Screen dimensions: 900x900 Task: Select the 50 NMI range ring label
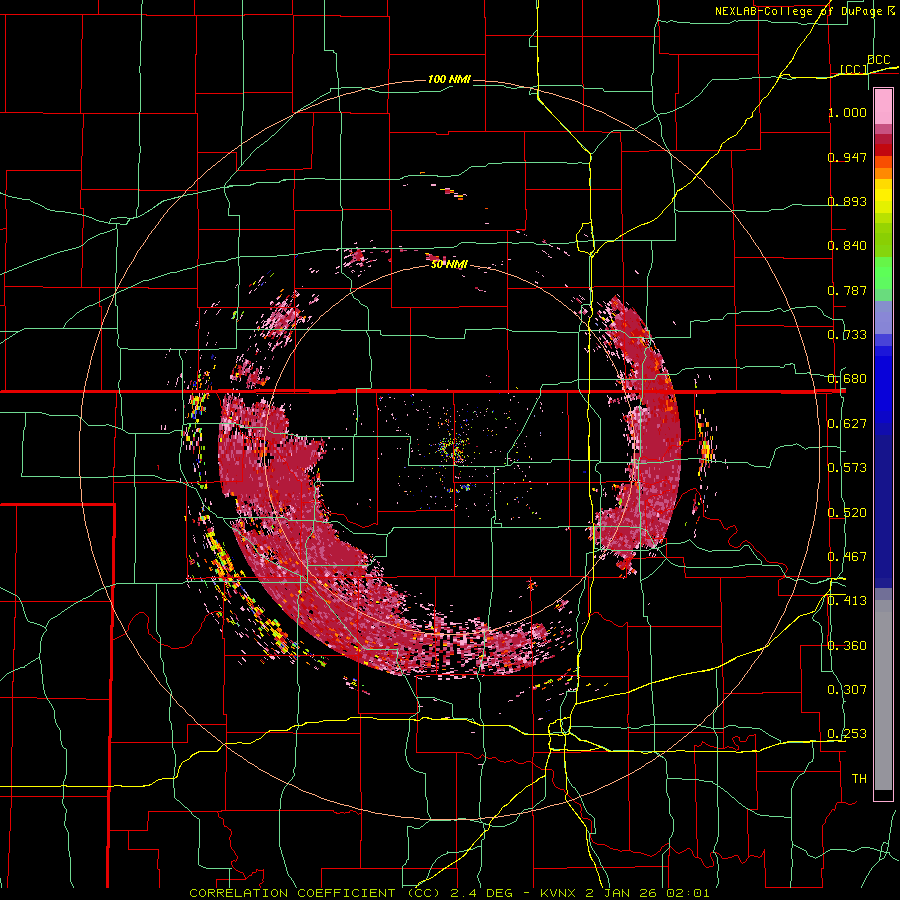point(449,264)
